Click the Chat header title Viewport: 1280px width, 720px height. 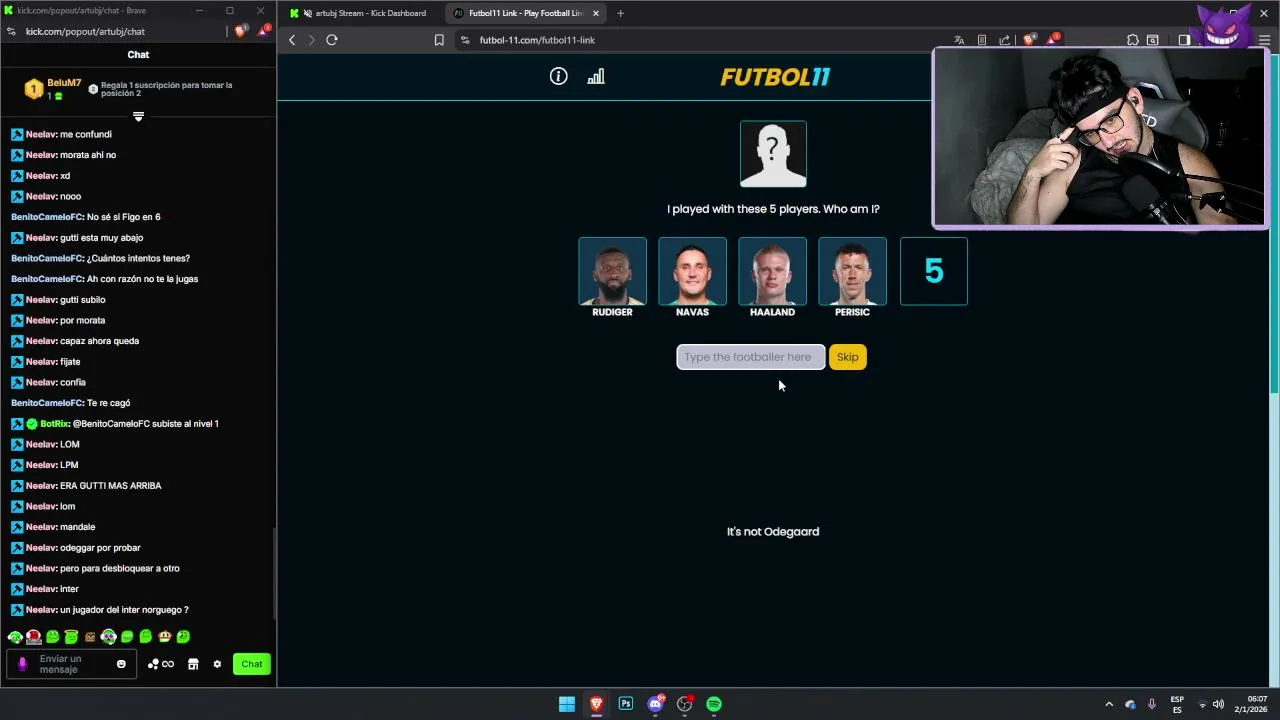point(138,55)
